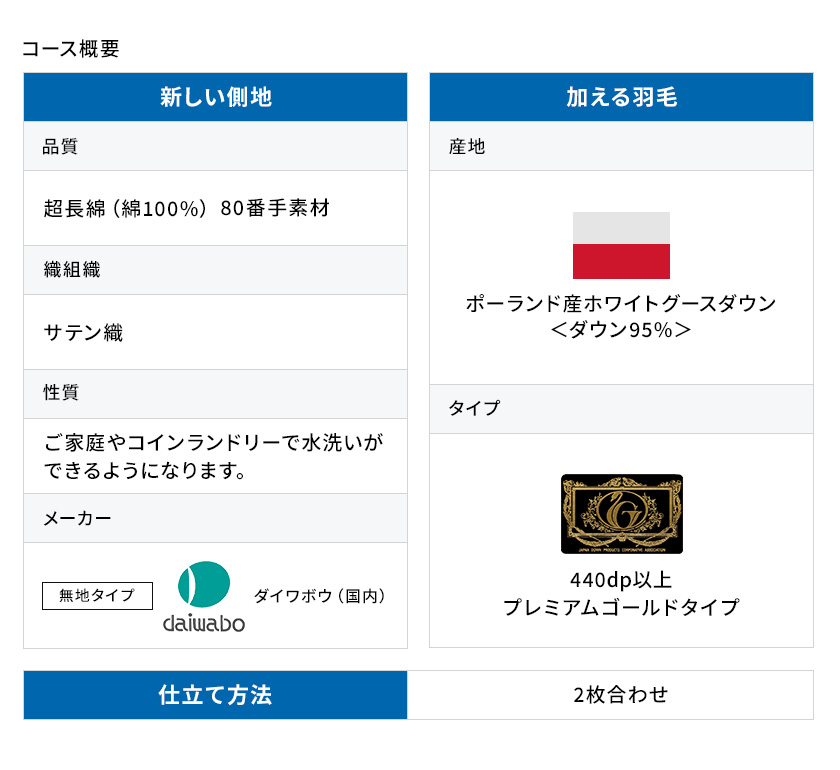This screenshot has width=840, height=770.
Task: Click the 品質 row label
Action: [60, 146]
